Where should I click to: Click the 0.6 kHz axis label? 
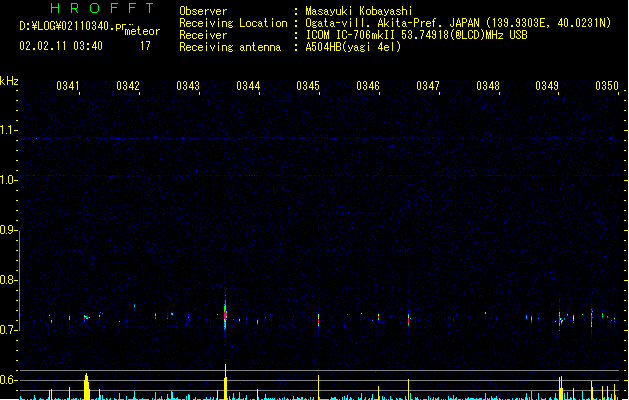pos(8,380)
